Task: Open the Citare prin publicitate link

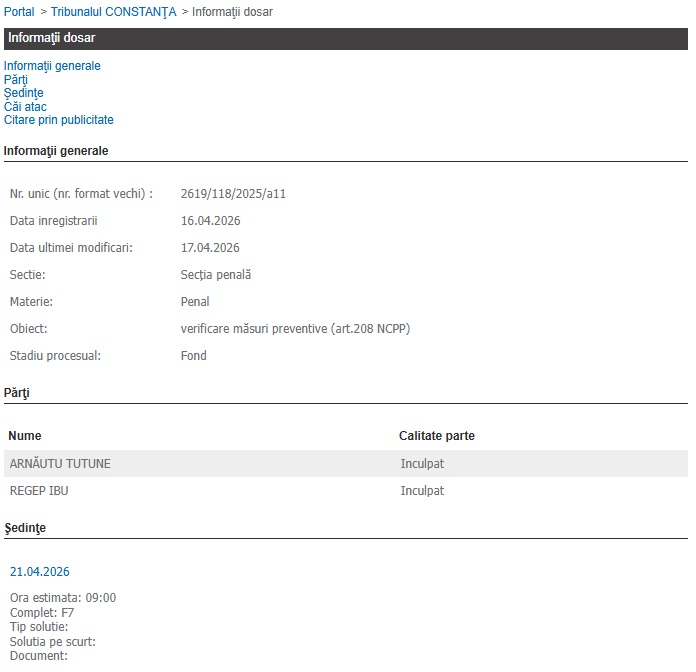Action: pos(59,120)
